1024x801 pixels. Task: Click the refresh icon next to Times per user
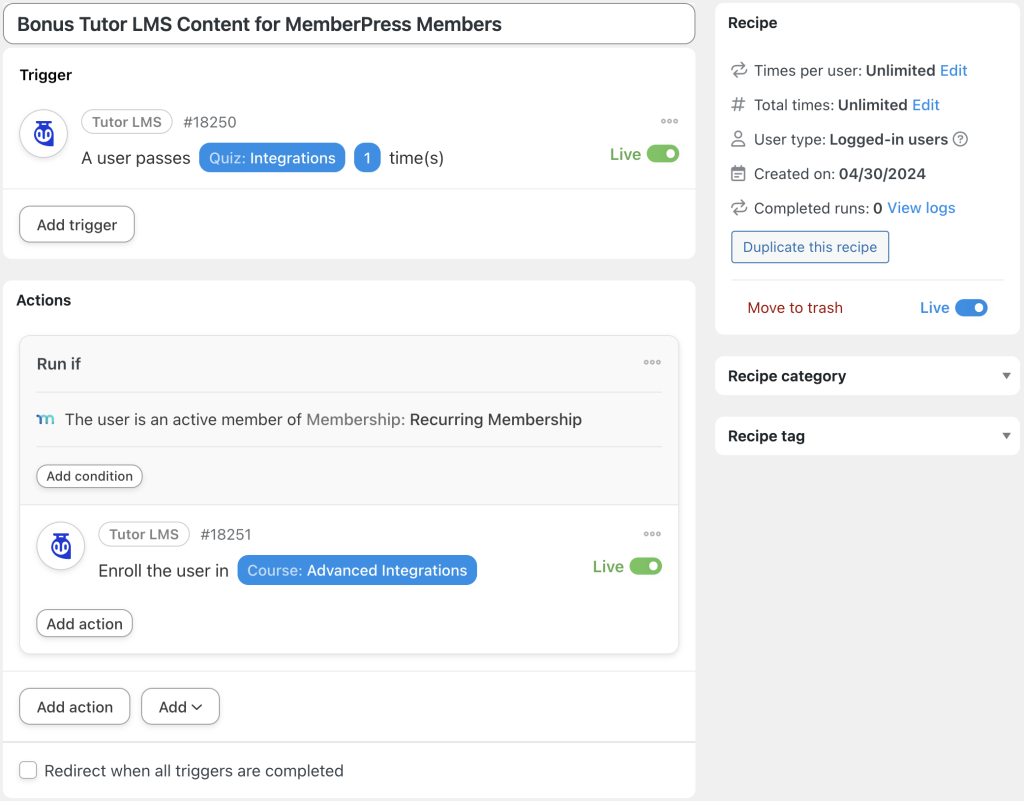tap(733, 70)
